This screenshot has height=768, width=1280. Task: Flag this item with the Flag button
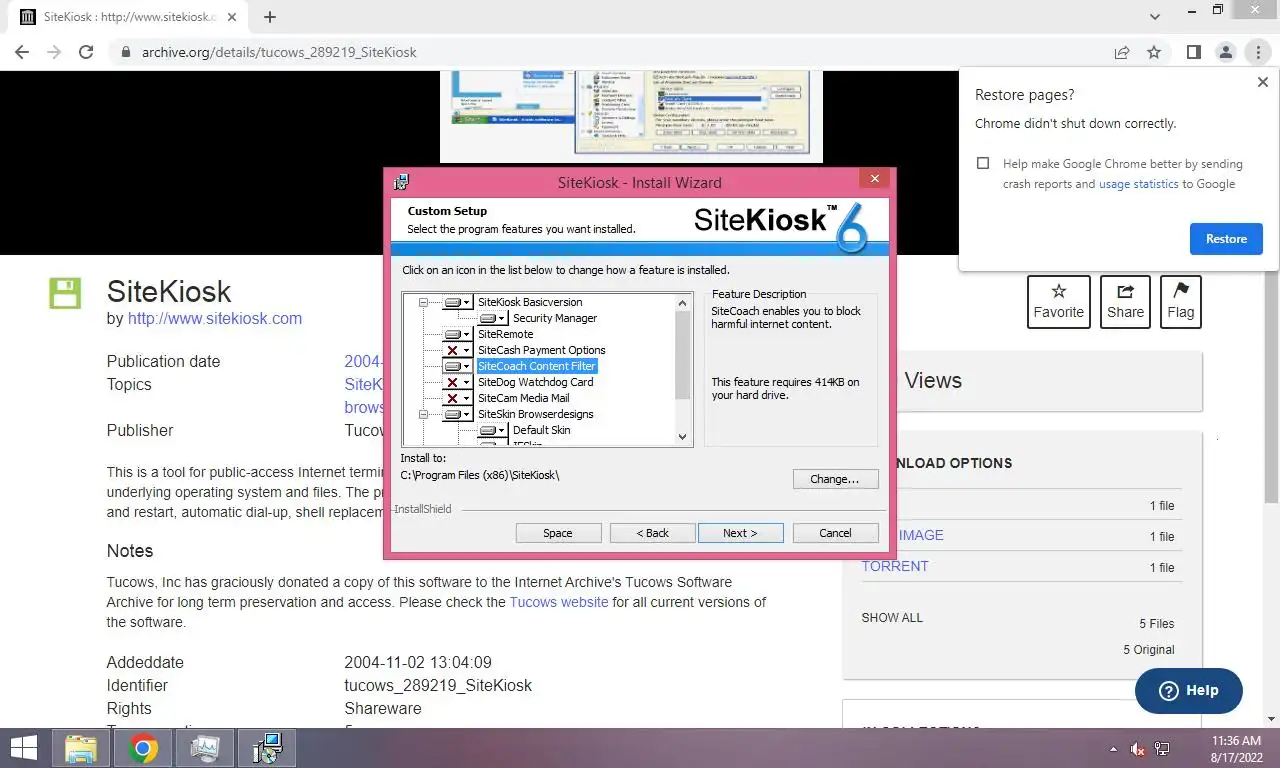(1181, 302)
